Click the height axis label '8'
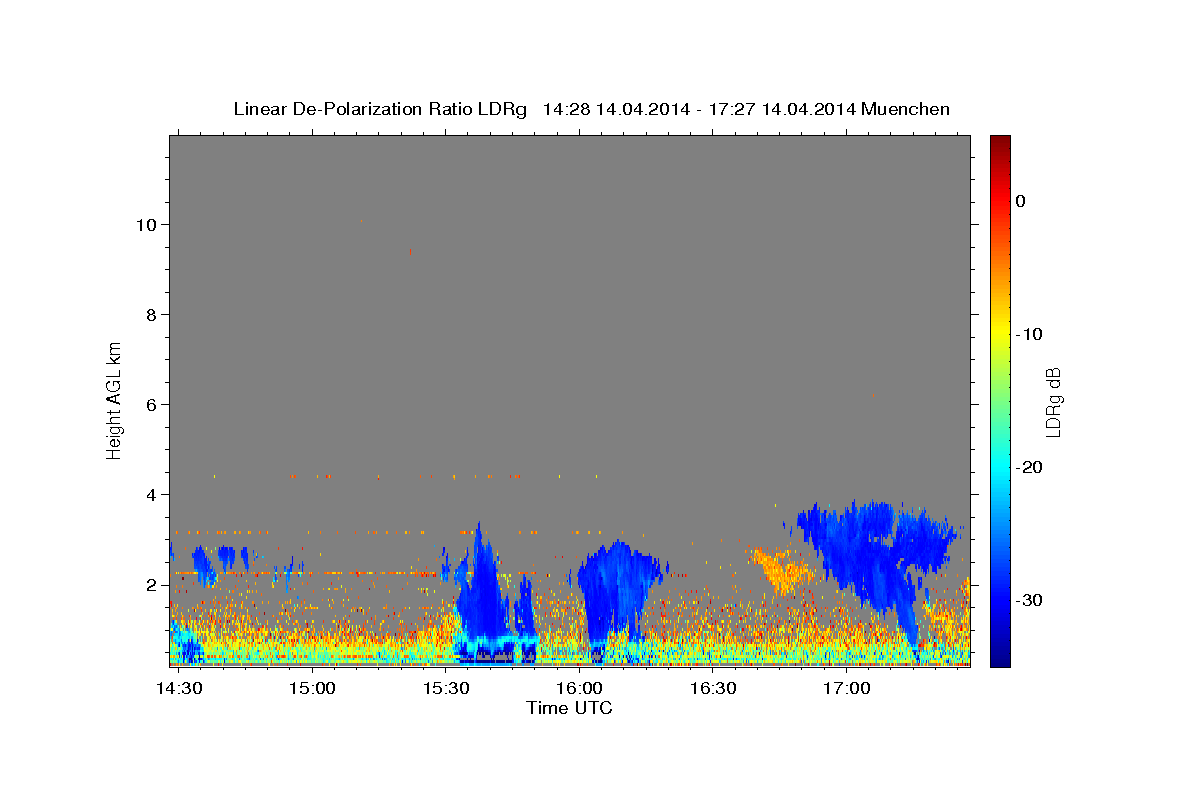This screenshot has height=800, width=1200. [150, 315]
